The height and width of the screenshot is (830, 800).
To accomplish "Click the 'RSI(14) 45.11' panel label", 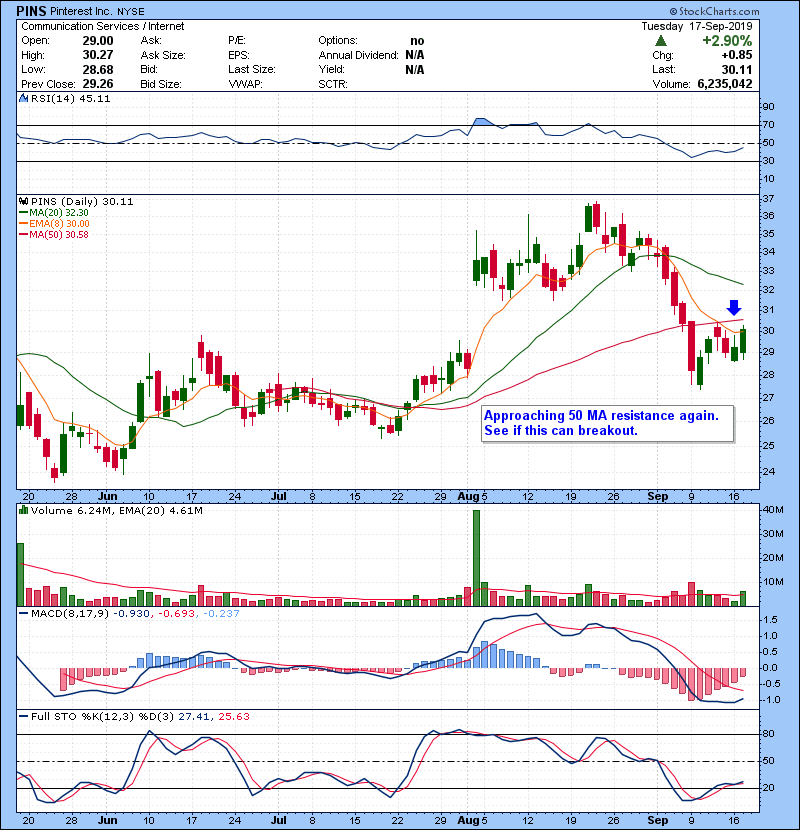I will coord(70,98).
